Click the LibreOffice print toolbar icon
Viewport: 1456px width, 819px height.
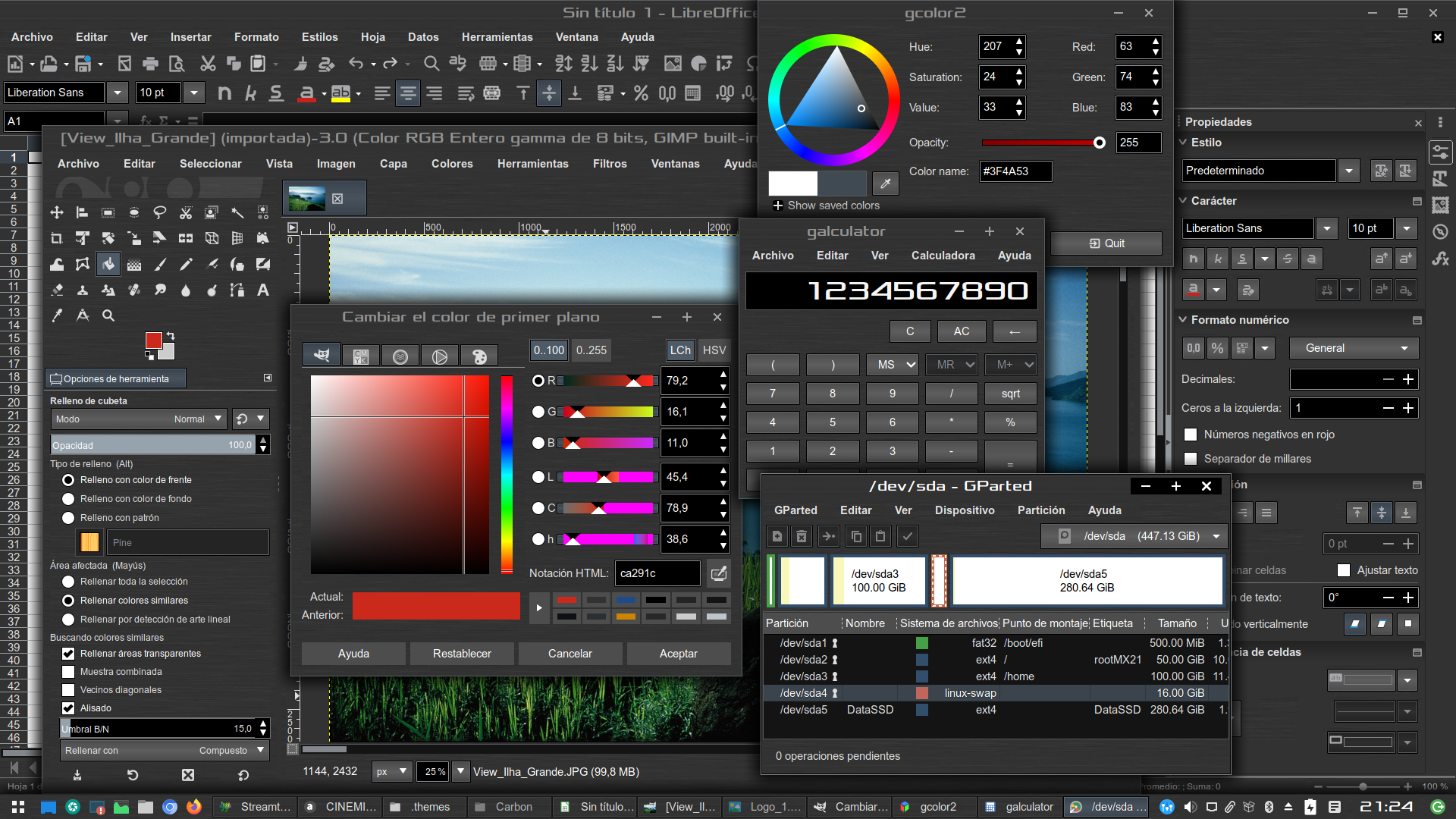pos(151,64)
